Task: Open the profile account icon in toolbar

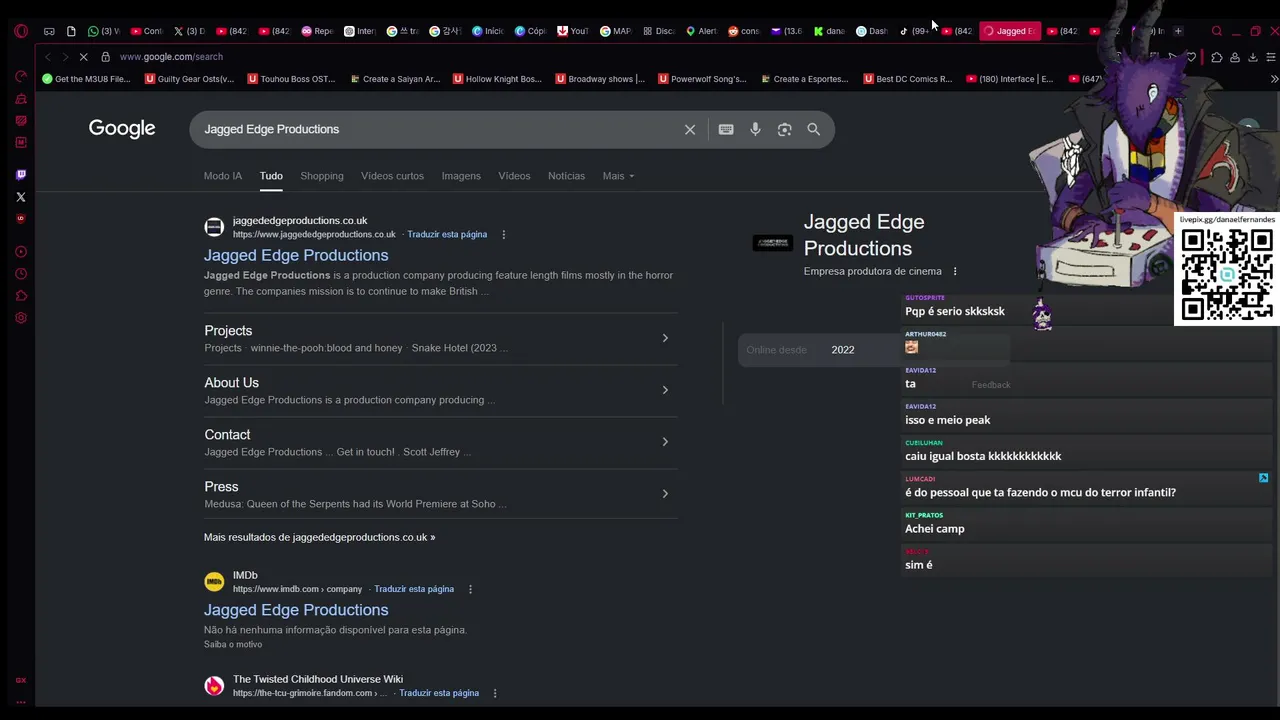Action: [1235, 57]
